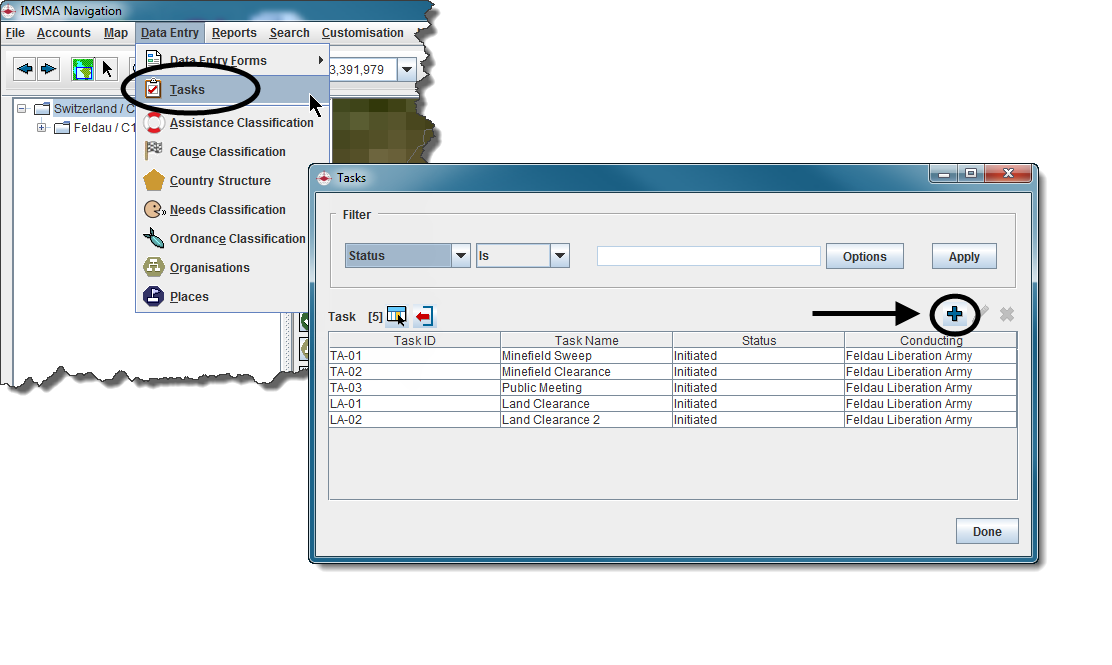Click the column chooser icon beside Task
The image size is (1112, 665).
coord(397,316)
